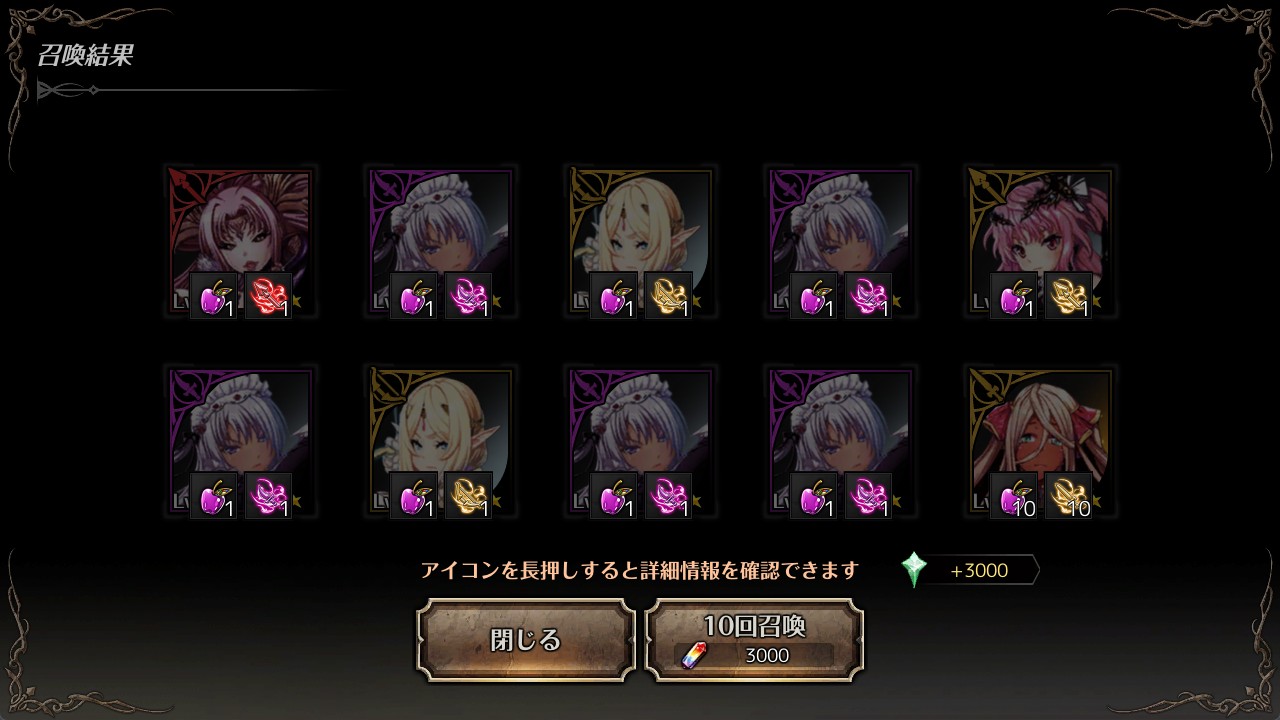Click the green crystal currency icon

914,570
